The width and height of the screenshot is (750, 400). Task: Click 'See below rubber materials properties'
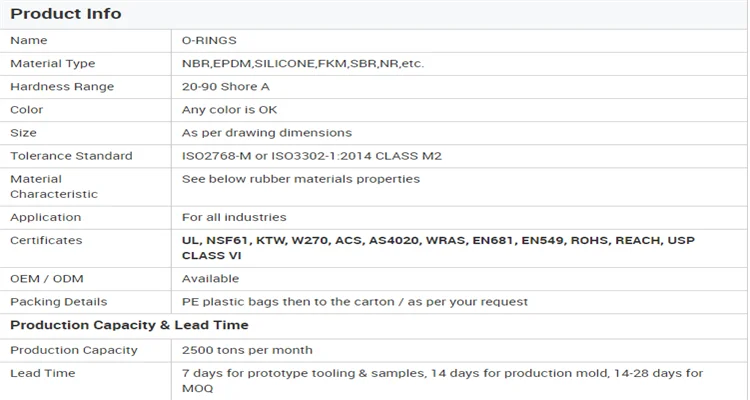(x=300, y=179)
